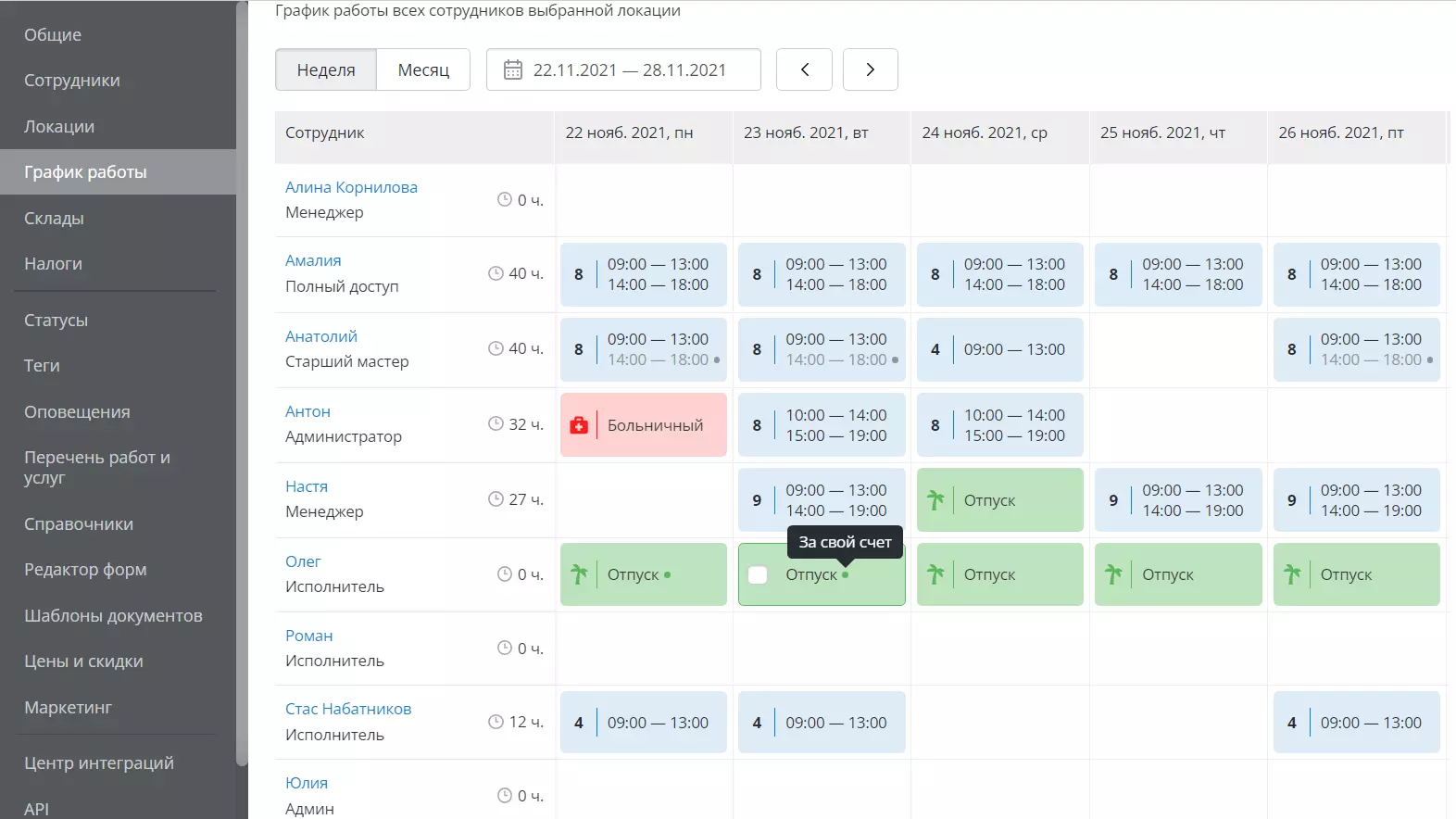Click the date range field 22.11.2021 — 28.11.2021
The image size is (1456, 819).
(623, 69)
